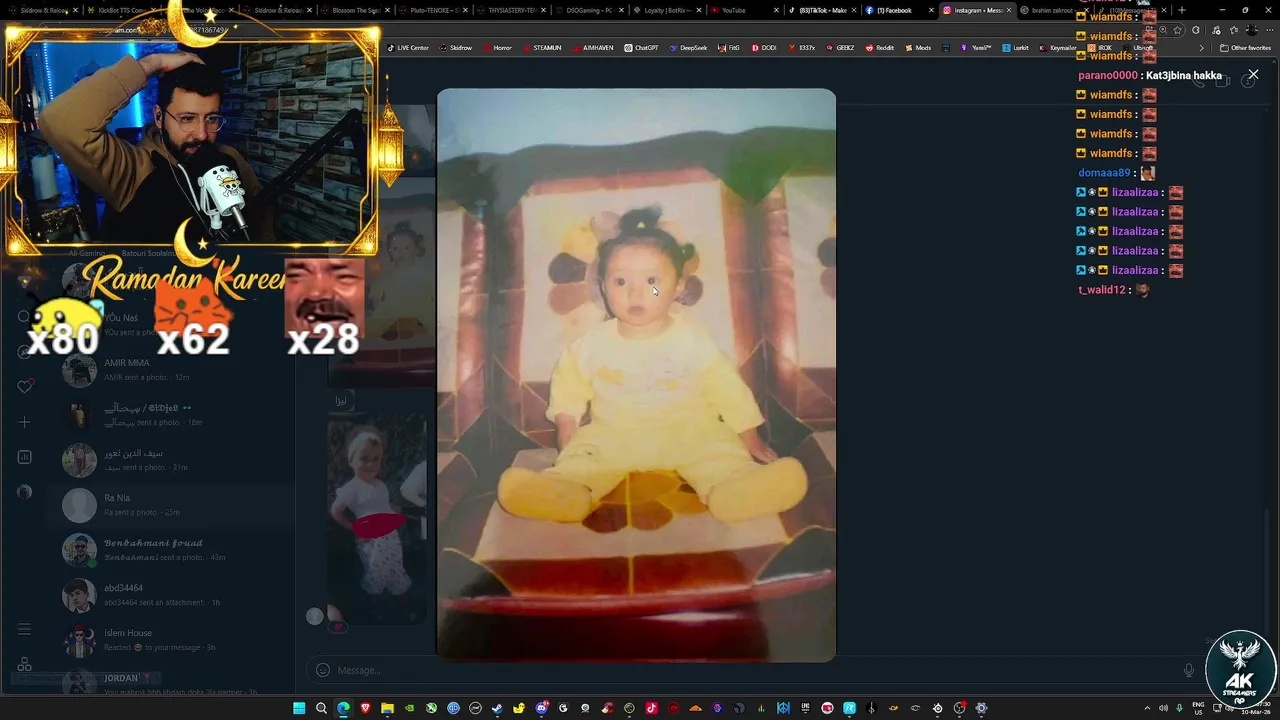Image resolution: width=1280 pixels, height=720 pixels.
Task: Open the TikTok taskbar icon
Action: coord(651,708)
